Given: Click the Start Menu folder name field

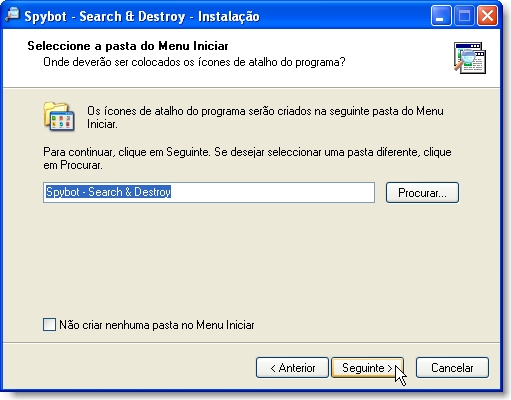Looking at the screenshot, I should point(209,192).
